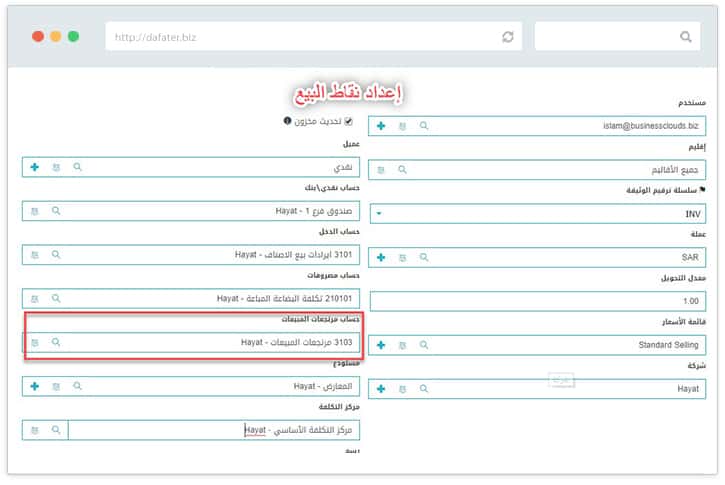This screenshot has height=485, width=725.
Task: Click the plus icon in the user field
Action: [381, 126]
